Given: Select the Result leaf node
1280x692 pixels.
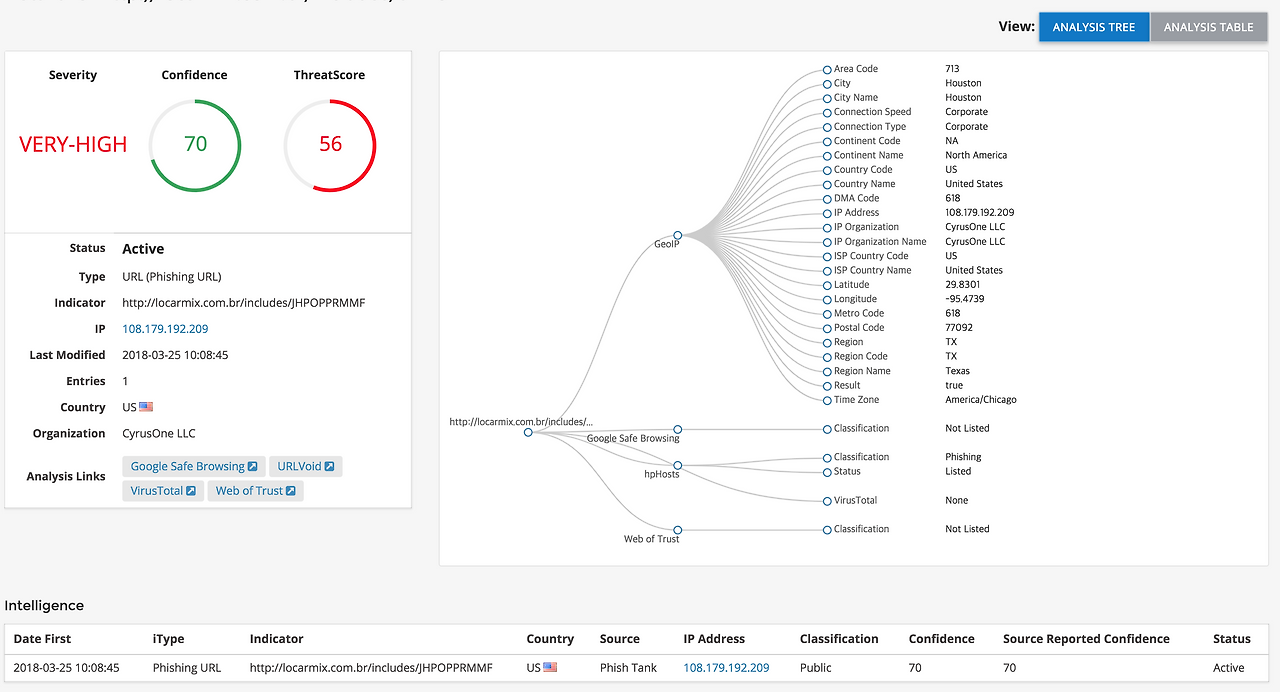Looking at the screenshot, I should tap(827, 386).
